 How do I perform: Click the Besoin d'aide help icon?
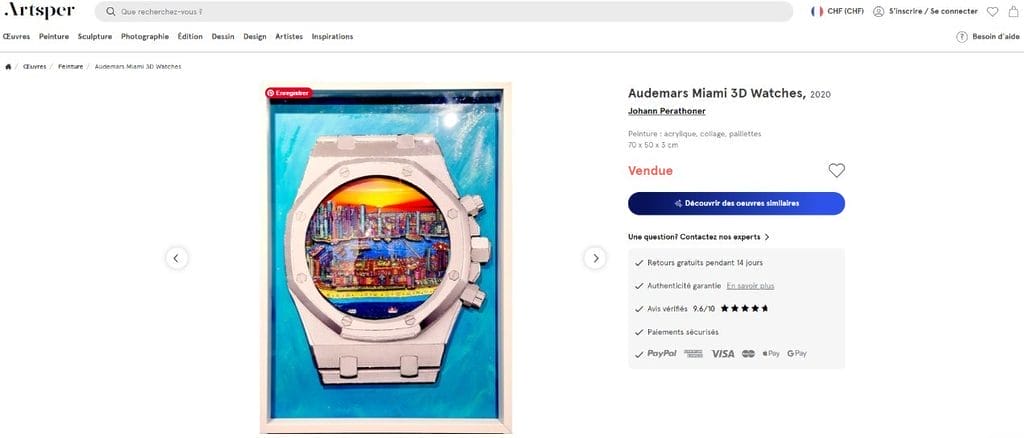tap(961, 37)
